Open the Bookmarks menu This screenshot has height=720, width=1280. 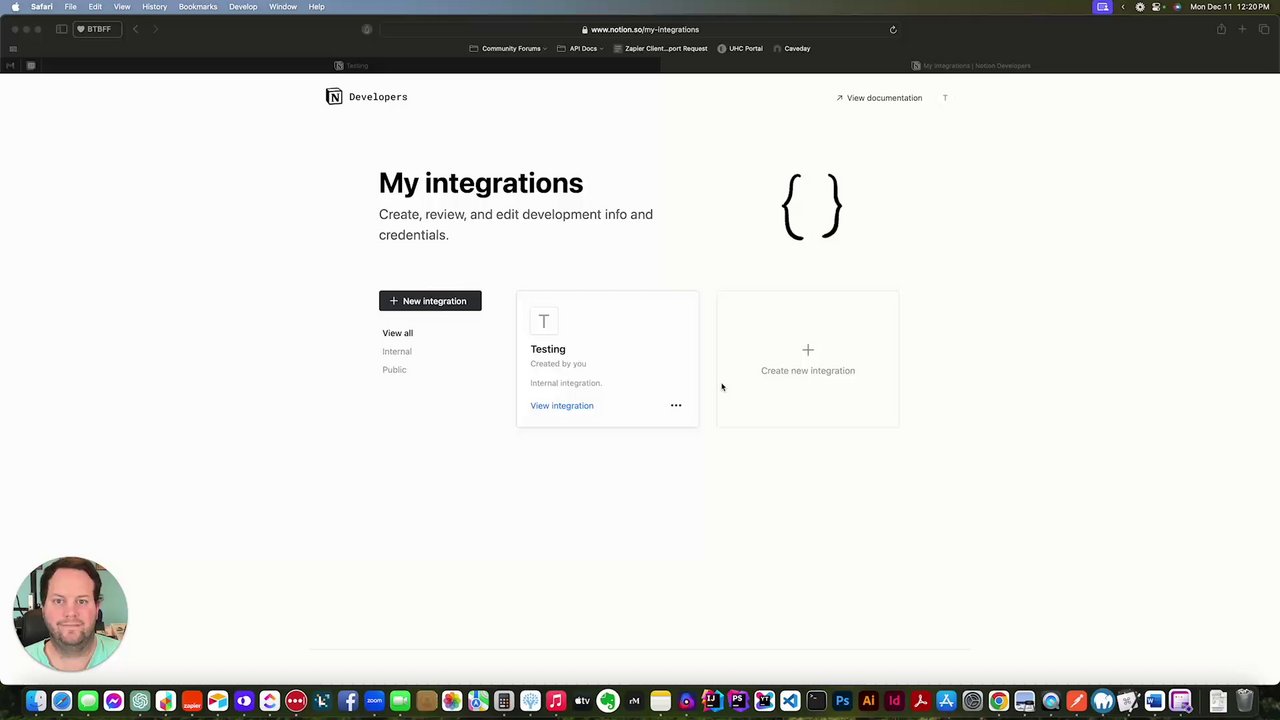click(x=198, y=7)
